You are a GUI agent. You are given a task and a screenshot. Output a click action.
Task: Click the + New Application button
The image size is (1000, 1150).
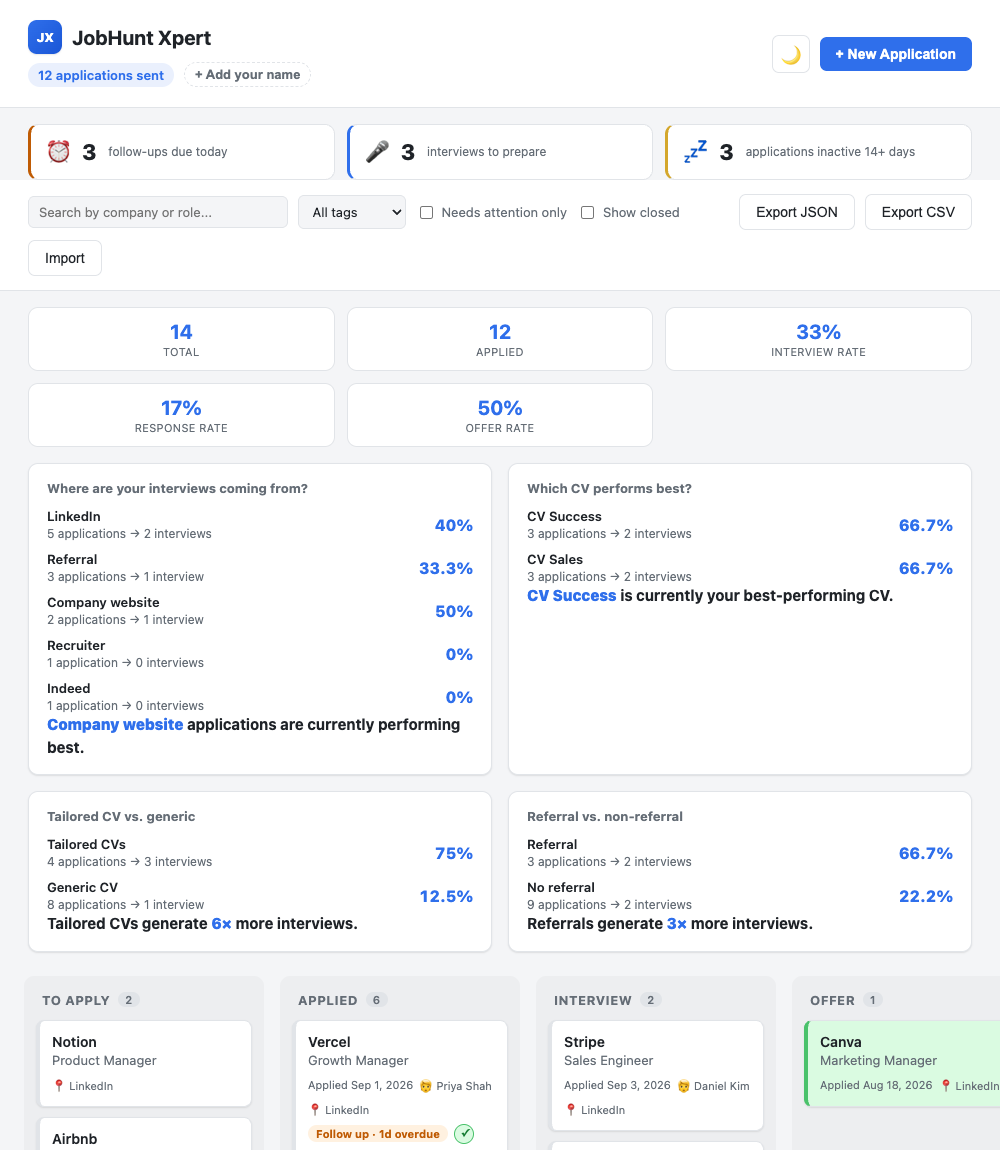895,54
